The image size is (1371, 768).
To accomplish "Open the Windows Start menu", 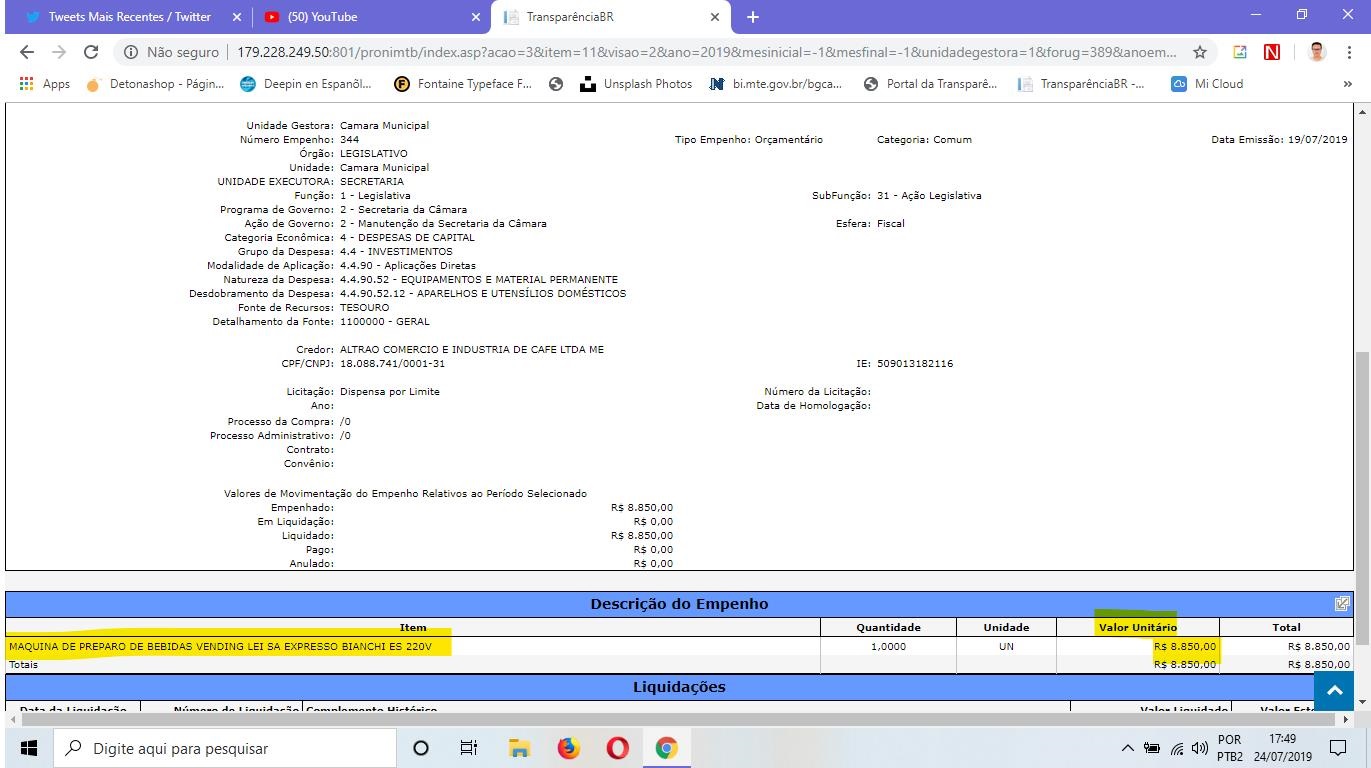I will click(x=28, y=748).
